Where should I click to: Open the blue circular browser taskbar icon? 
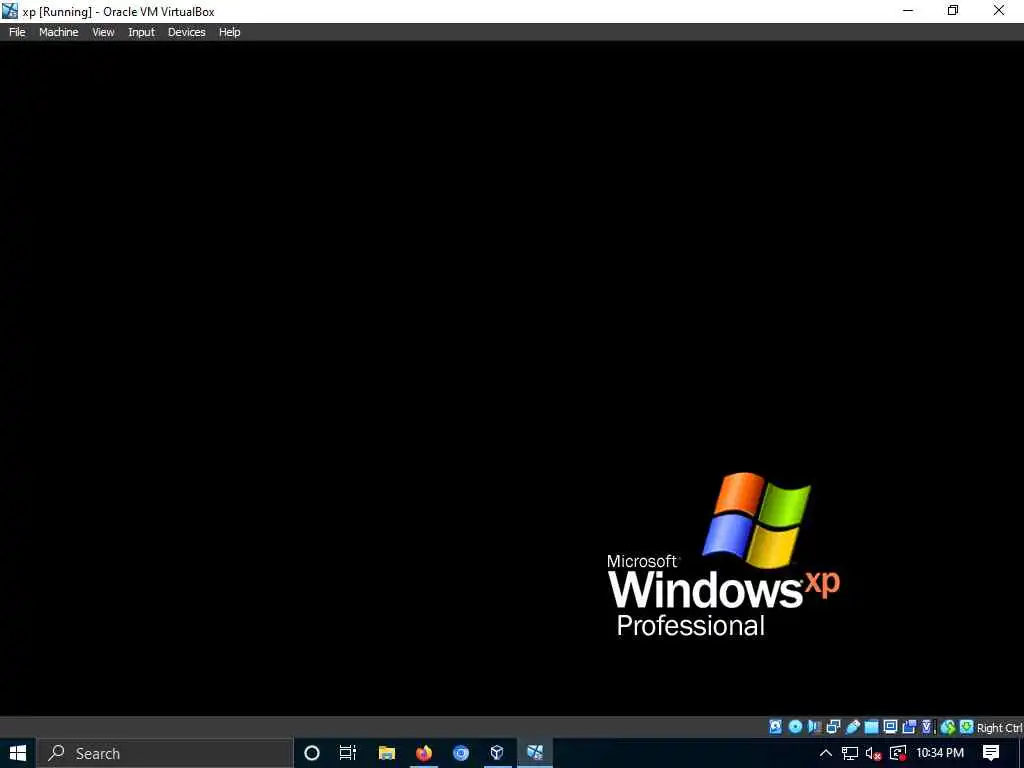click(461, 753)
